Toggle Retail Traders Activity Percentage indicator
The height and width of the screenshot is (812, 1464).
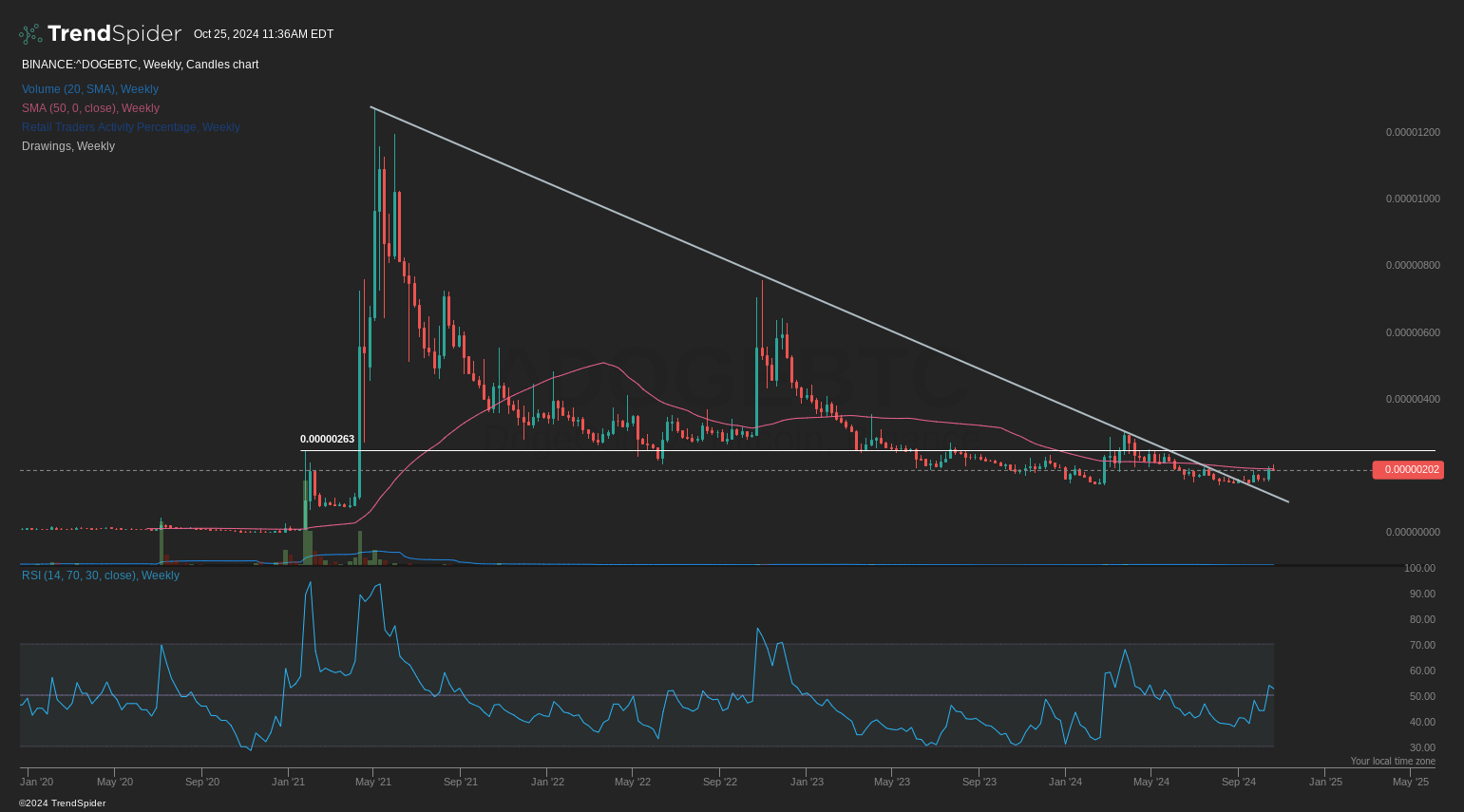pos(130,126)
